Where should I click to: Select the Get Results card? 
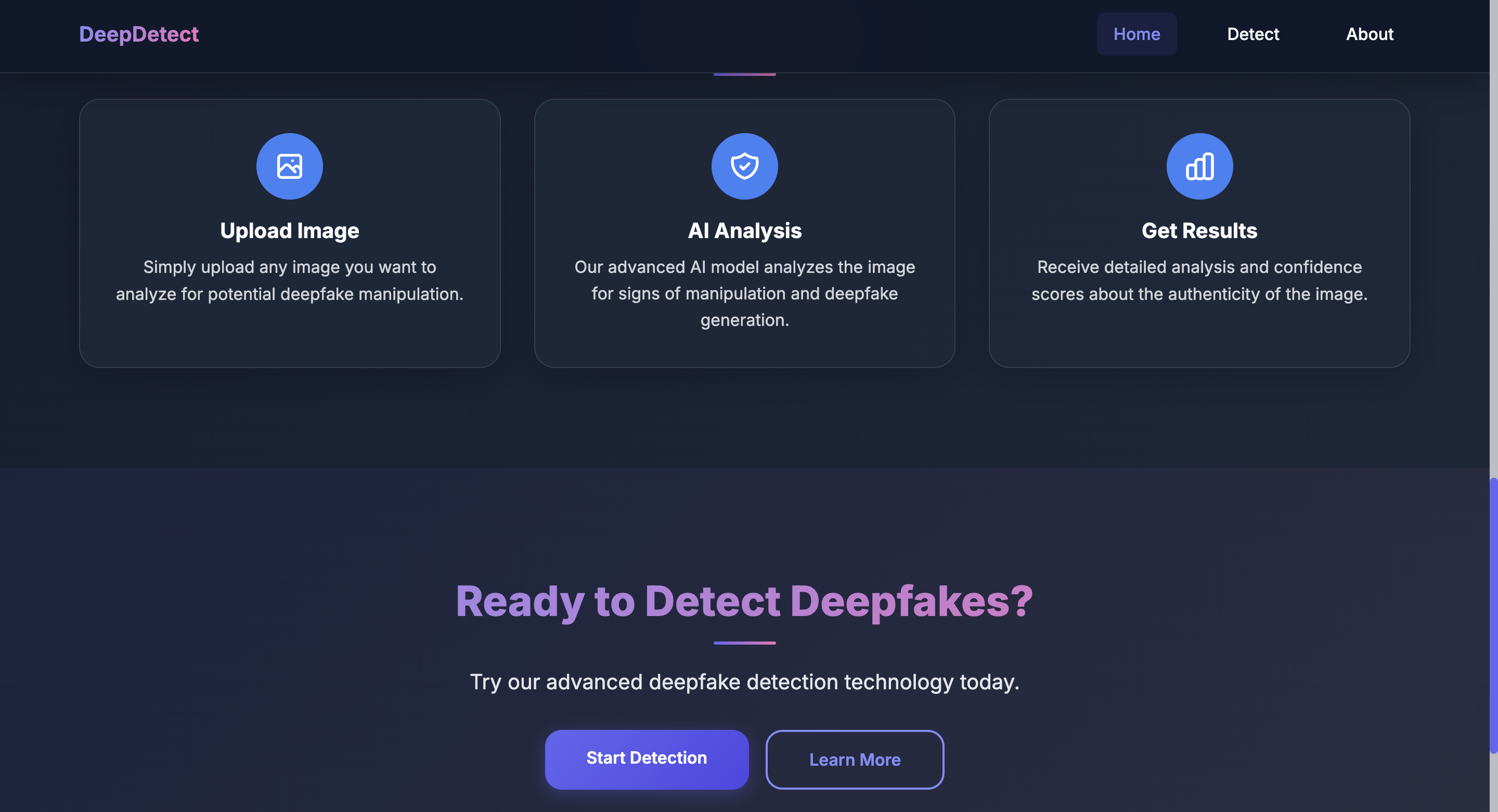[1199, 232]
